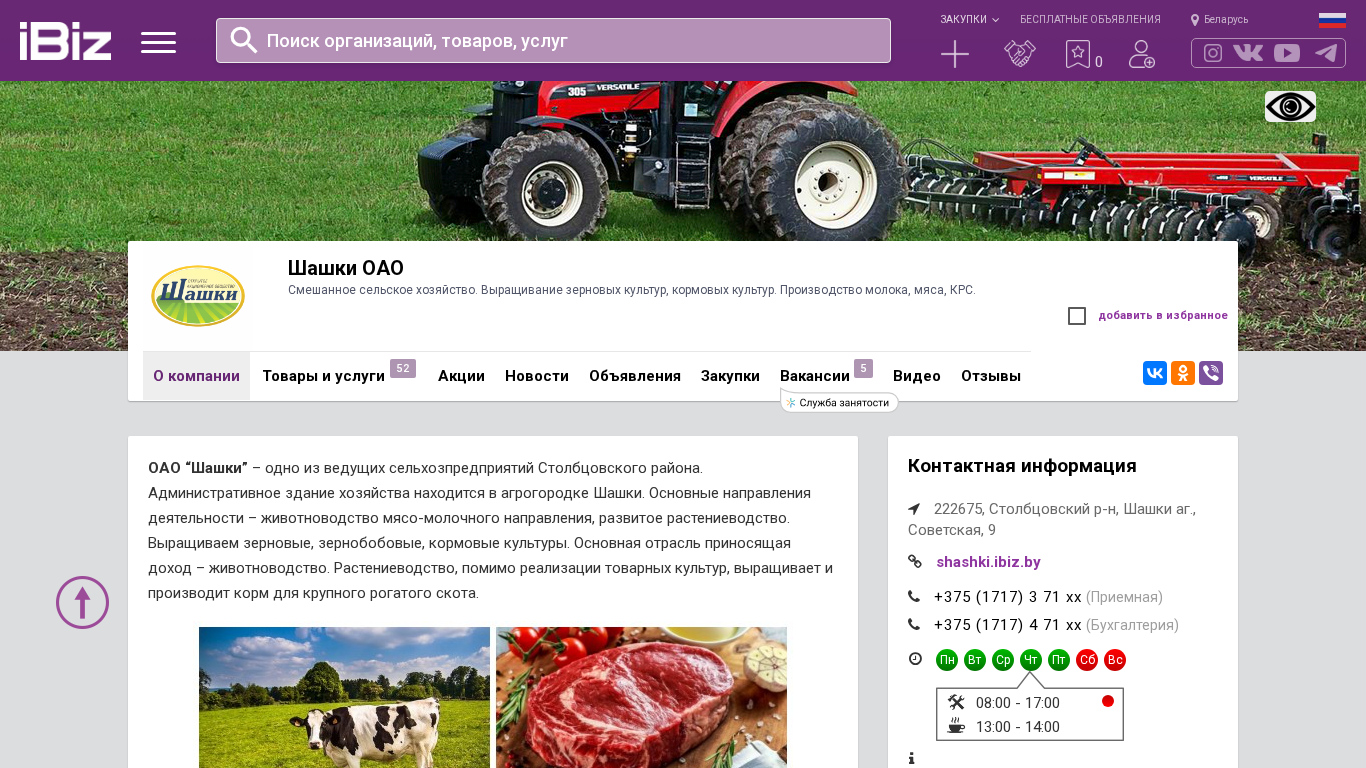Screen dimensions: 1366x768
Task: Open the Закупки tab
Action: point(730,376)
